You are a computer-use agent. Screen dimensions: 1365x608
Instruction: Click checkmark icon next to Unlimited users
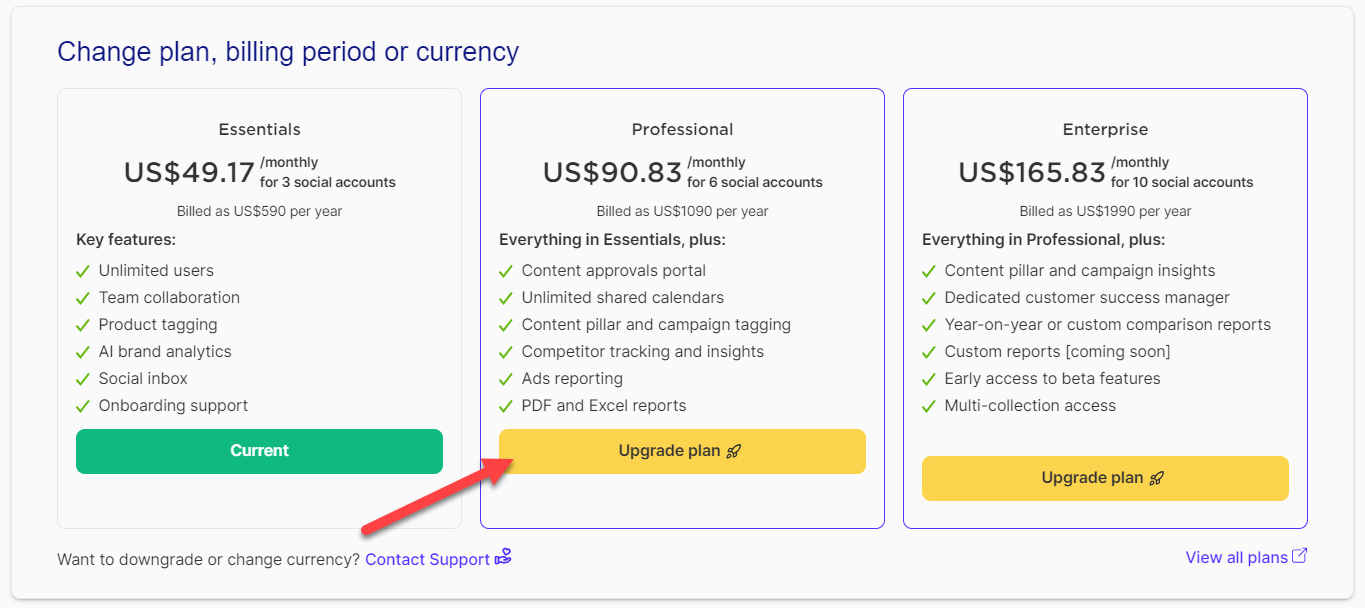click(x=83, y=271)
